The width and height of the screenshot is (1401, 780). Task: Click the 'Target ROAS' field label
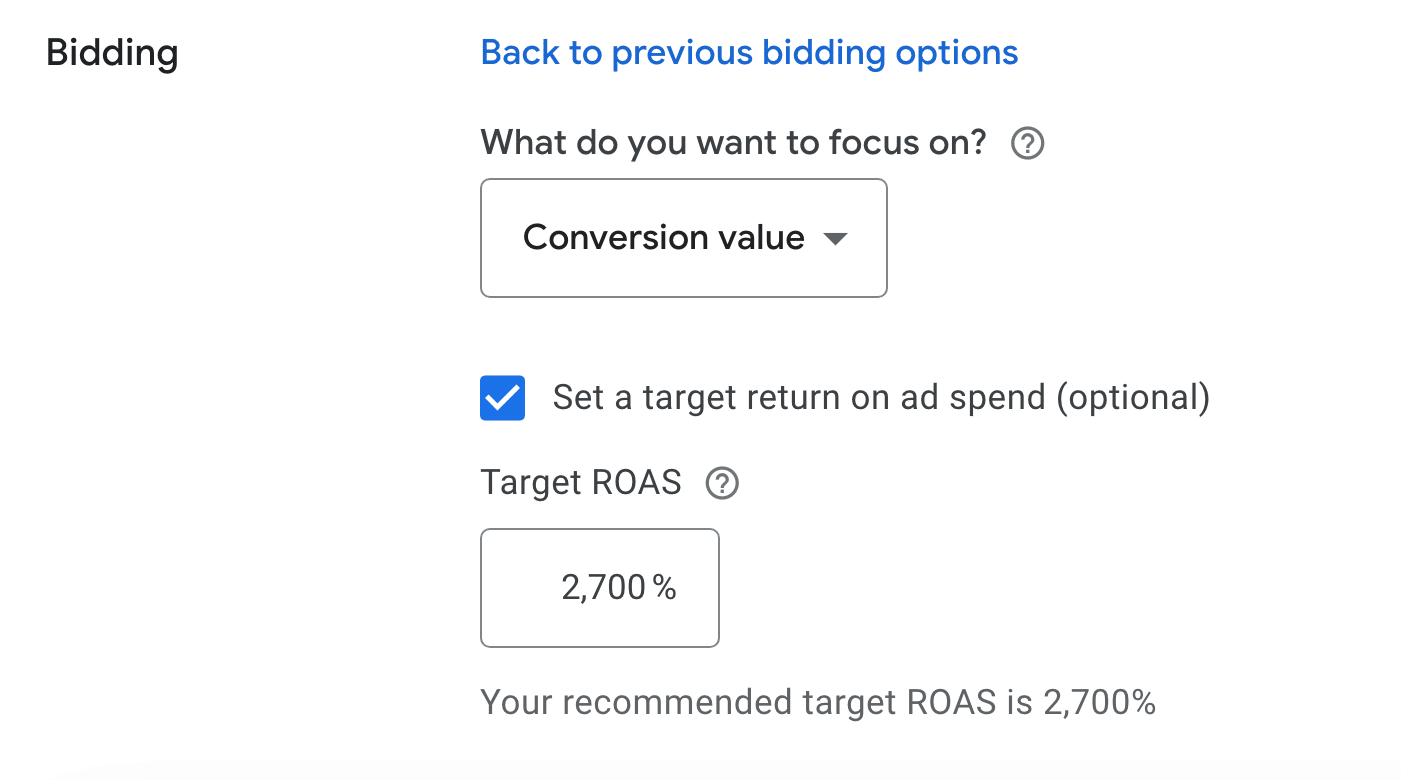(581, 483)
